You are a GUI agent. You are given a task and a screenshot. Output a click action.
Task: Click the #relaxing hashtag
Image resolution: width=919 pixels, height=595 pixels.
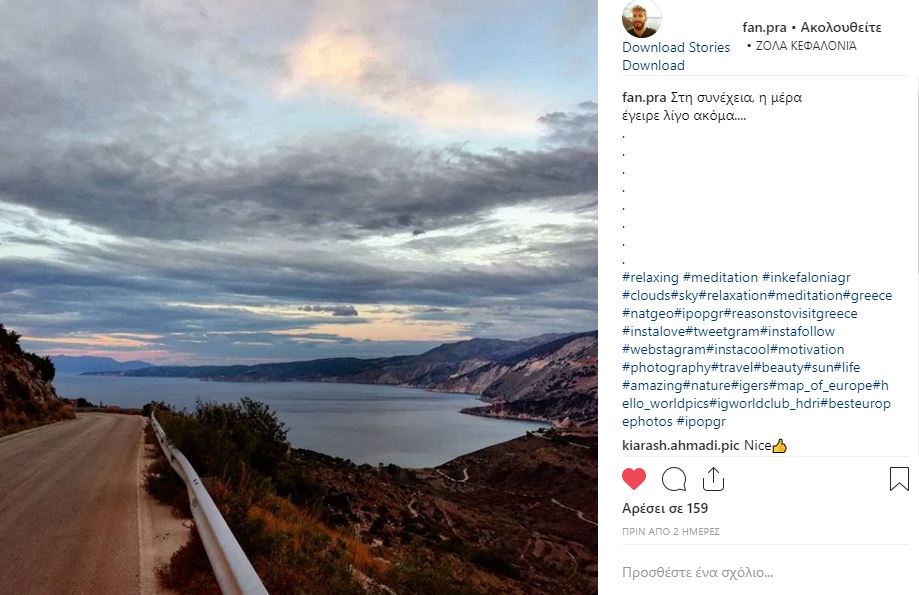point(650,277)
